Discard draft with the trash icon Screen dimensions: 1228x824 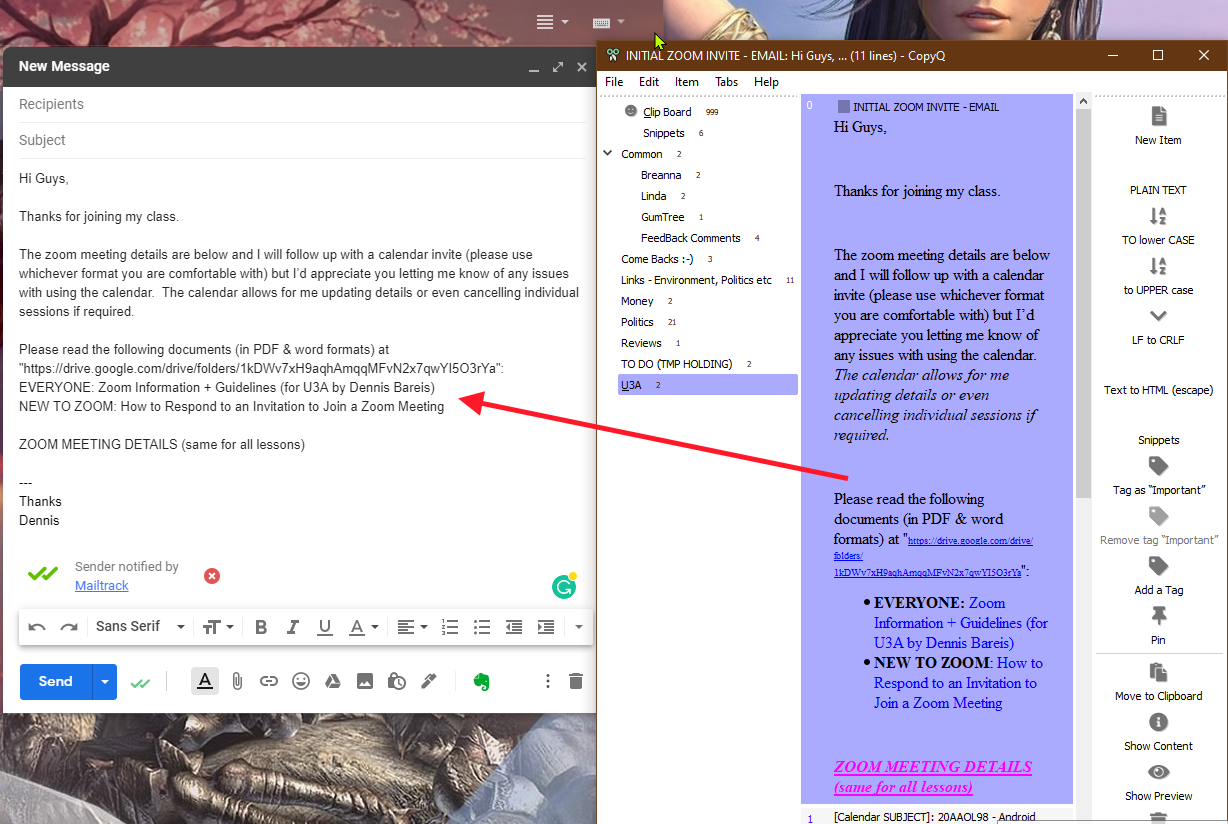tap(576, 681)
